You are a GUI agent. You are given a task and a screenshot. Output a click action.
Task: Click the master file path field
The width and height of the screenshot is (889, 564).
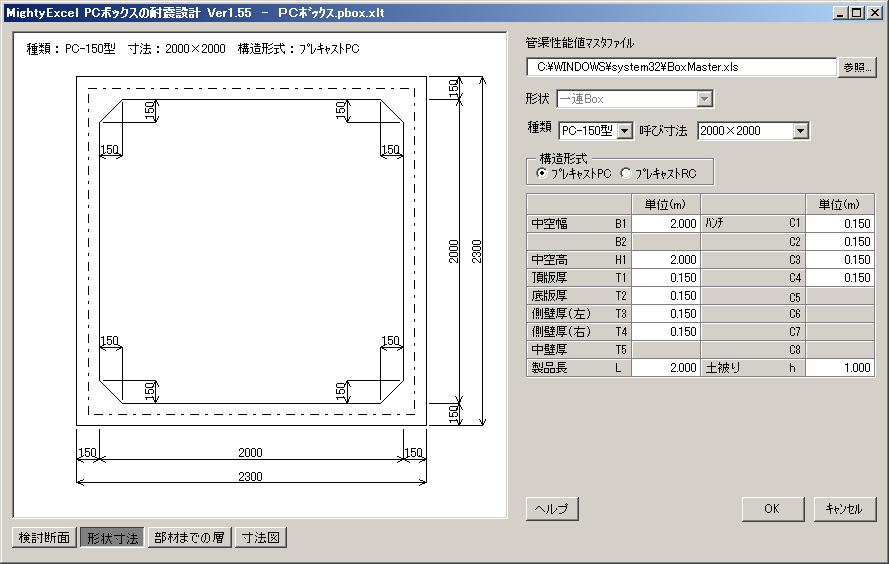click(681, 67)
